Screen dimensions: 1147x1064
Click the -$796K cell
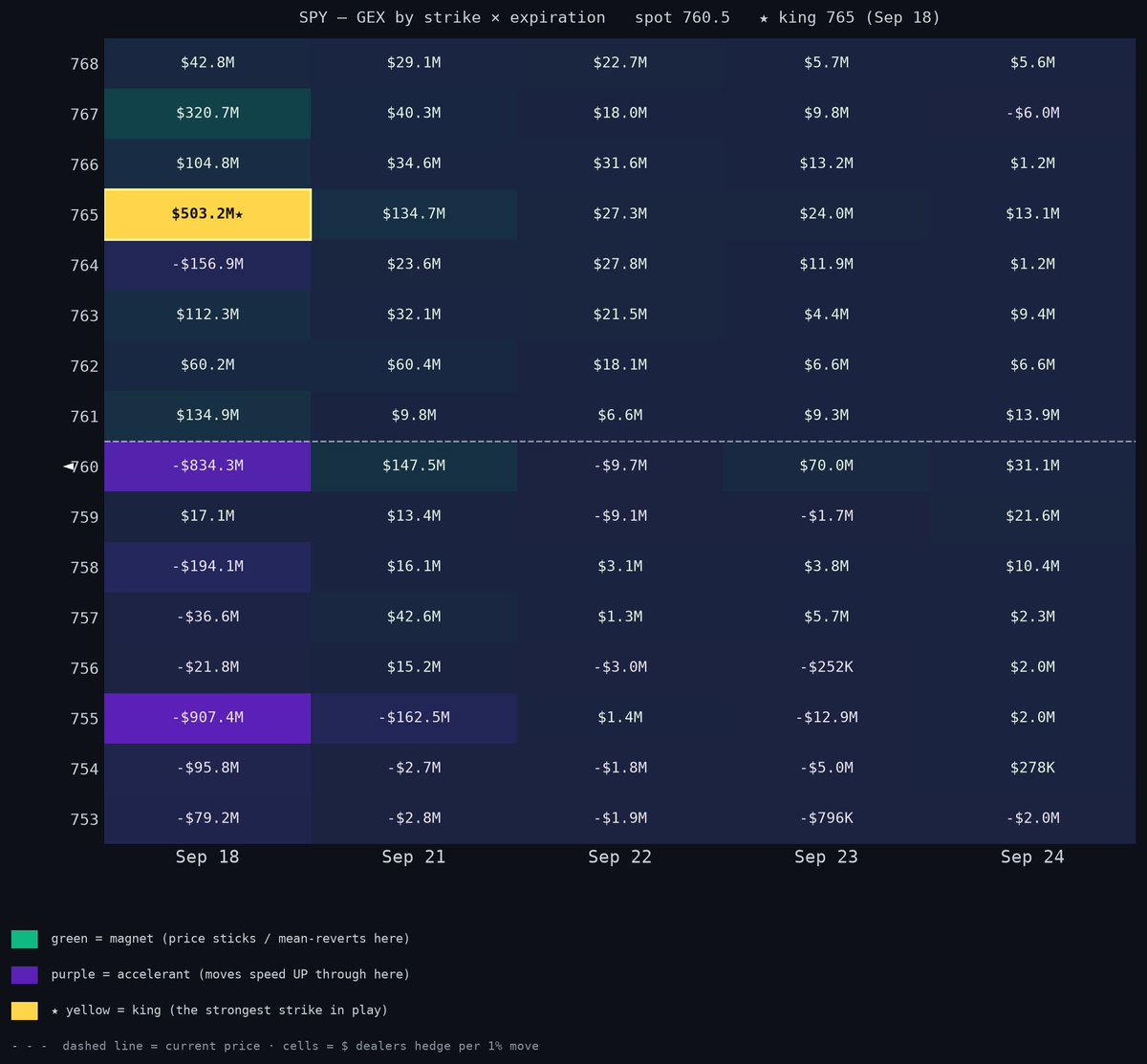pyautogui.click(x=826, y=819)
